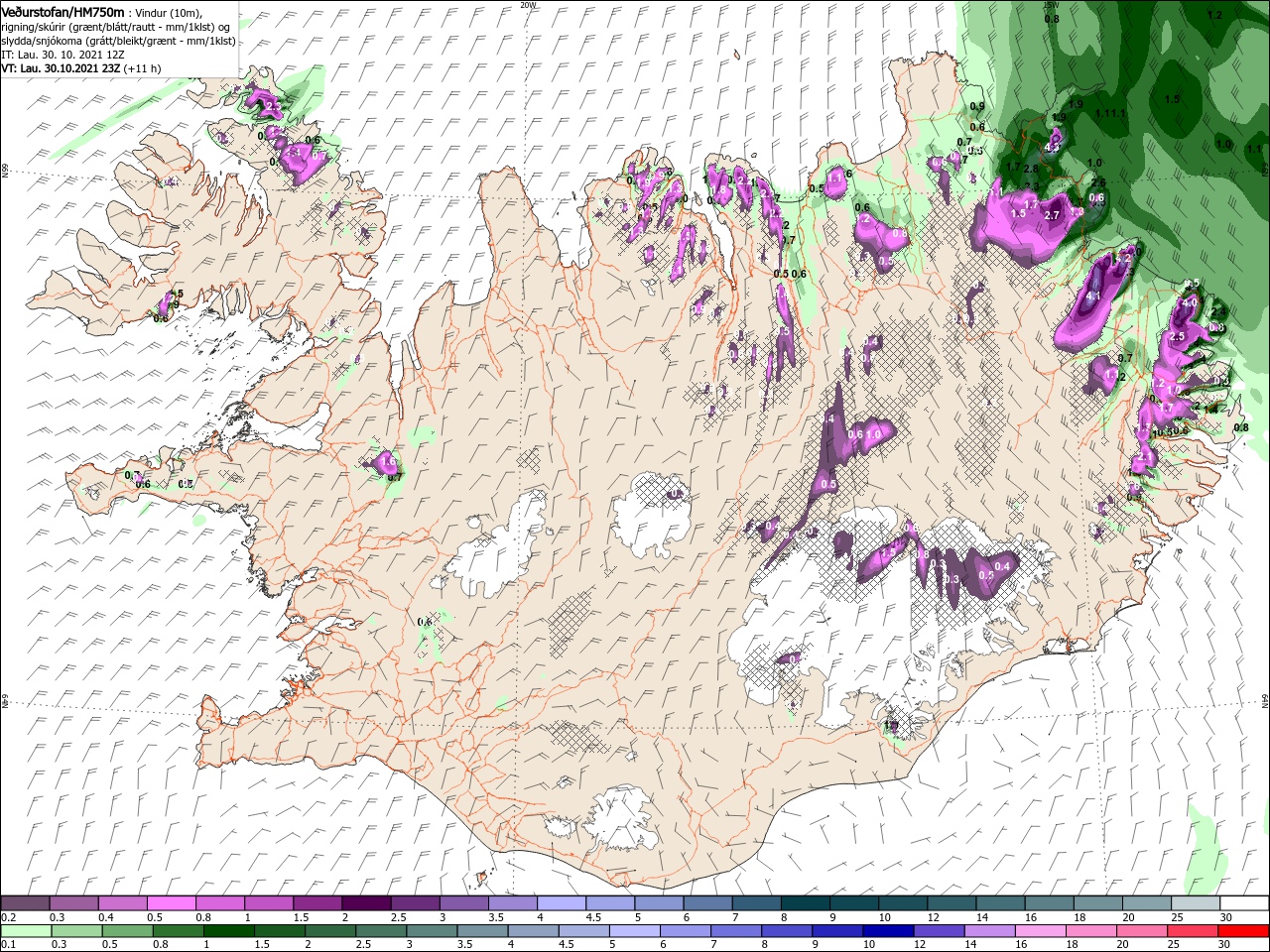Choose the pale green 0.1 rain legend swatch
The width and height of the screenshot is (1270, 952).
coord(26,931)
